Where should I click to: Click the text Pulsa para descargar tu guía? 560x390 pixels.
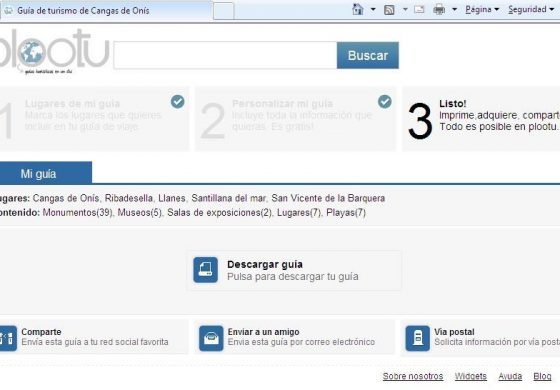coord(293,276)
